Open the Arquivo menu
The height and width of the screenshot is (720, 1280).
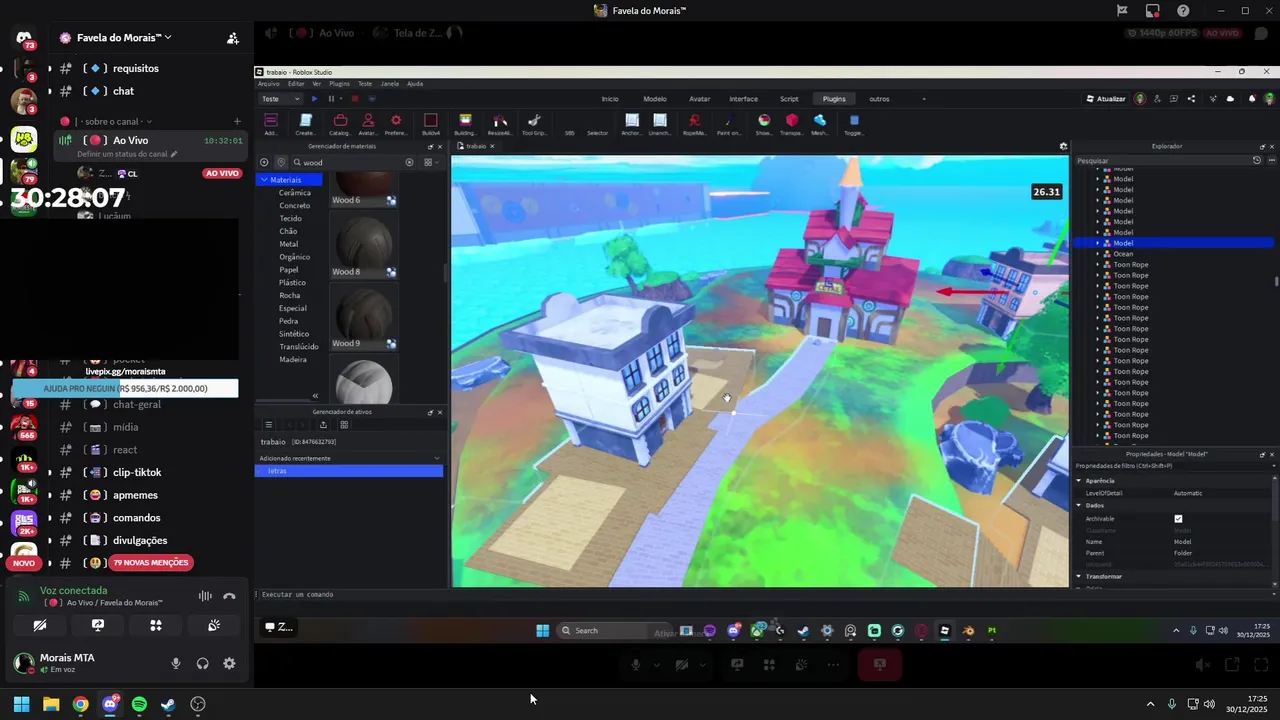[x=269, y=84]
